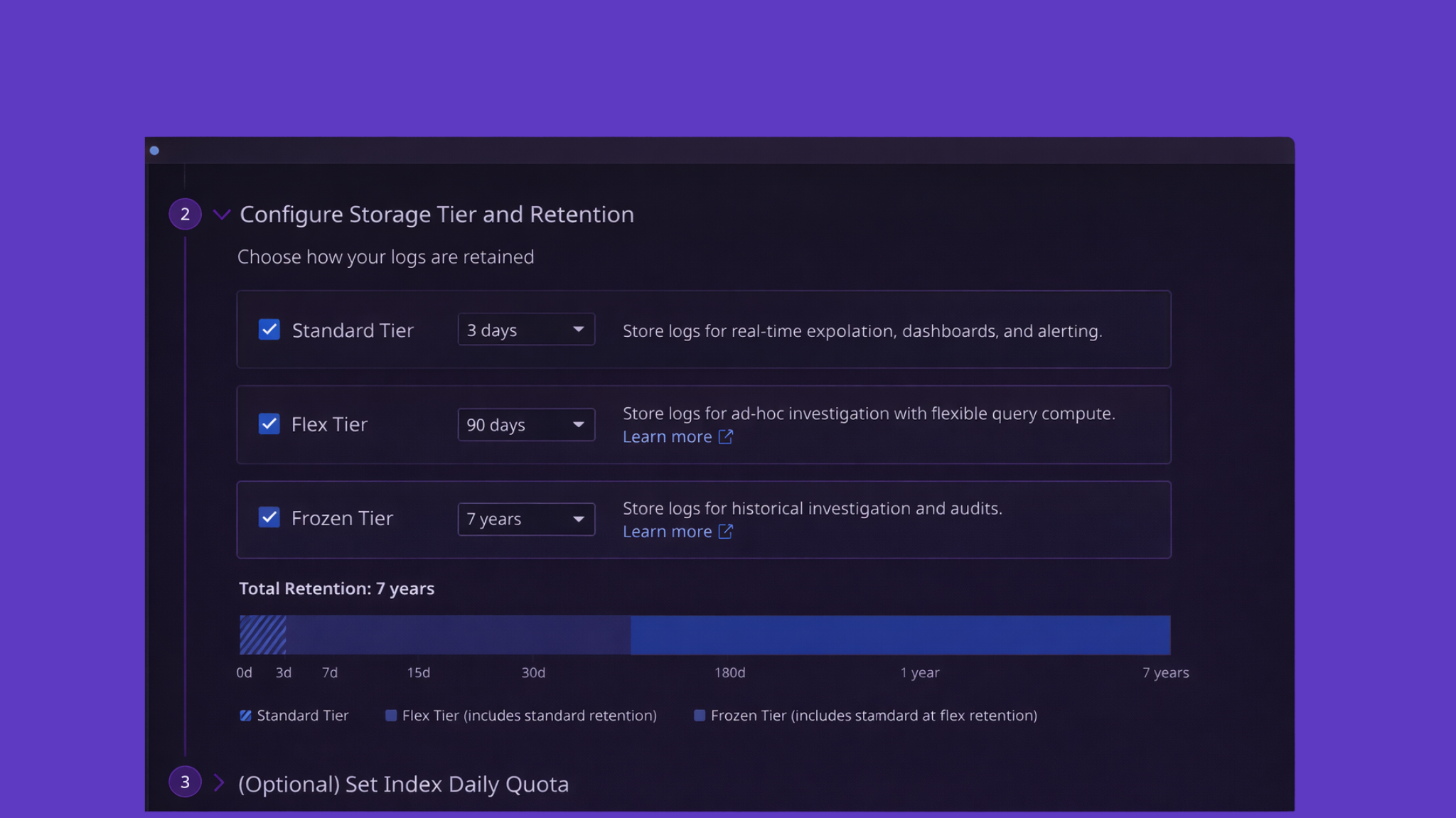Open the Standard Tier retention dropdown
Screen dimensions: 1456x818
click(525, 329)
